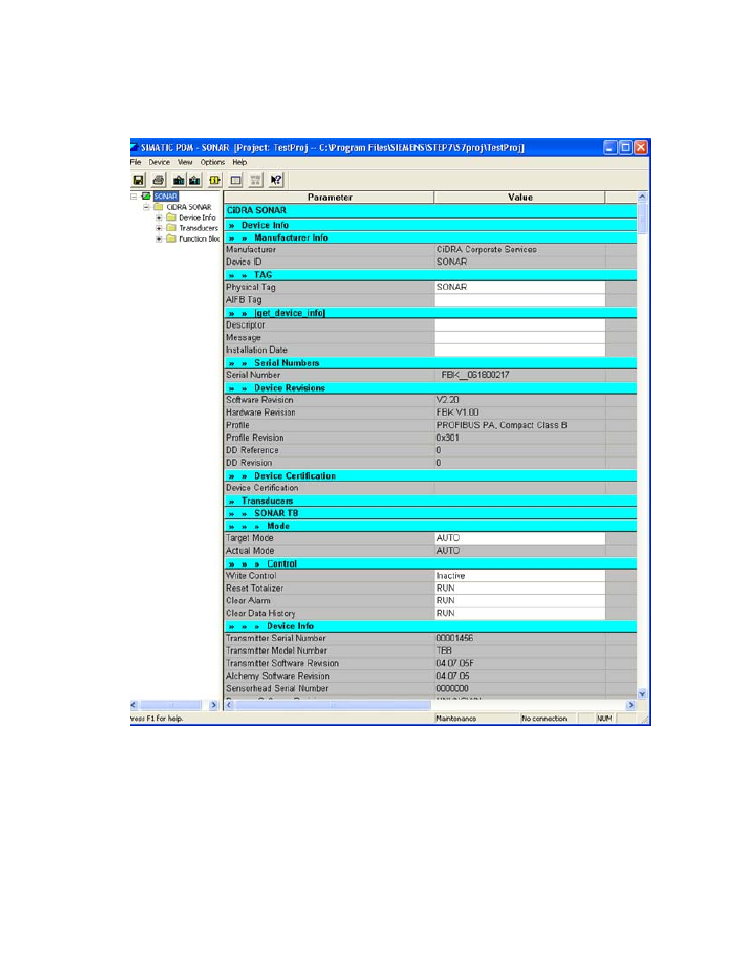Screen dimensions: 737x954
Task: Click CiDRA Corporate Services manufacturer value
Action: click(487, 249)
